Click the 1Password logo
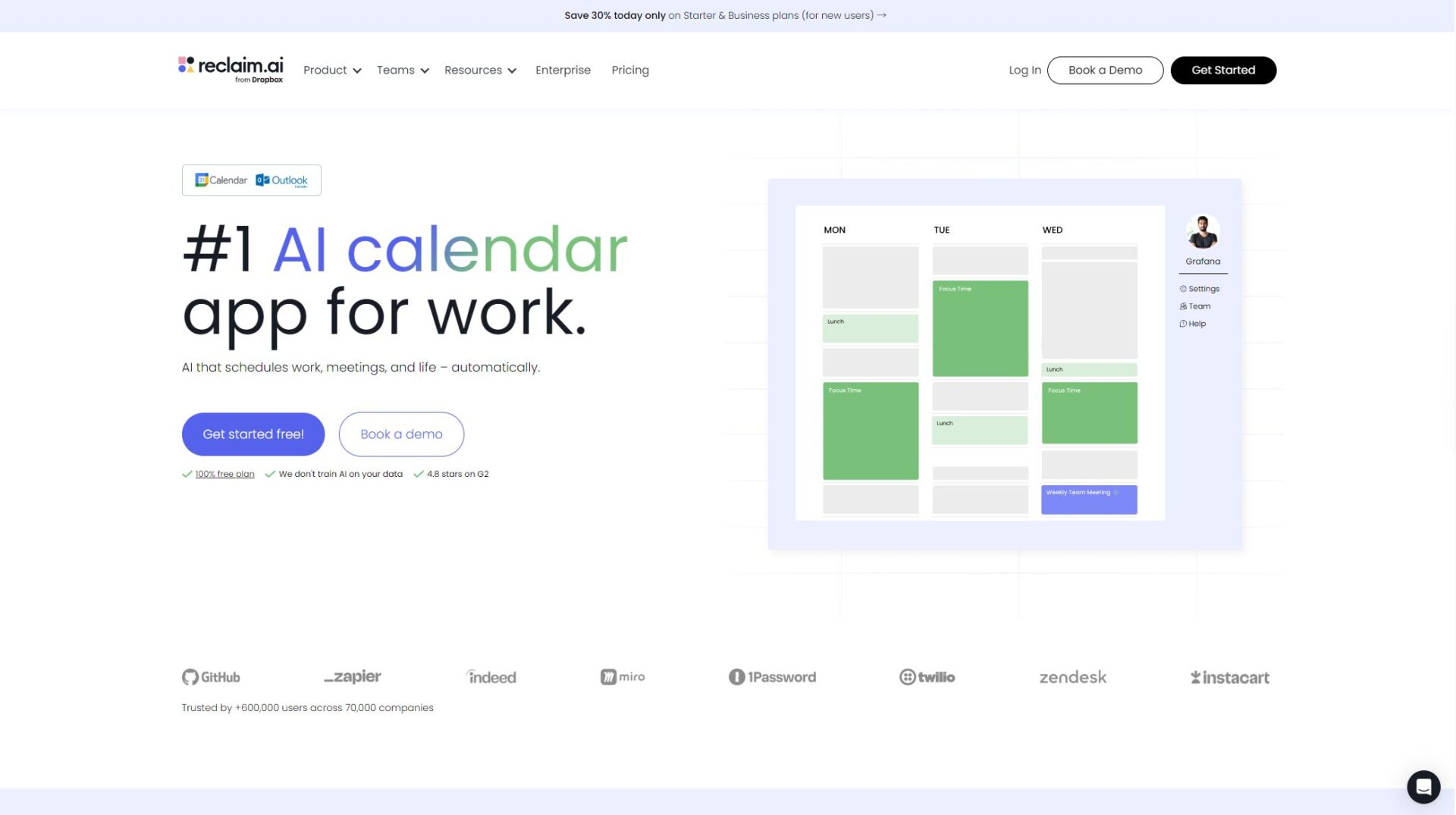 772,677
